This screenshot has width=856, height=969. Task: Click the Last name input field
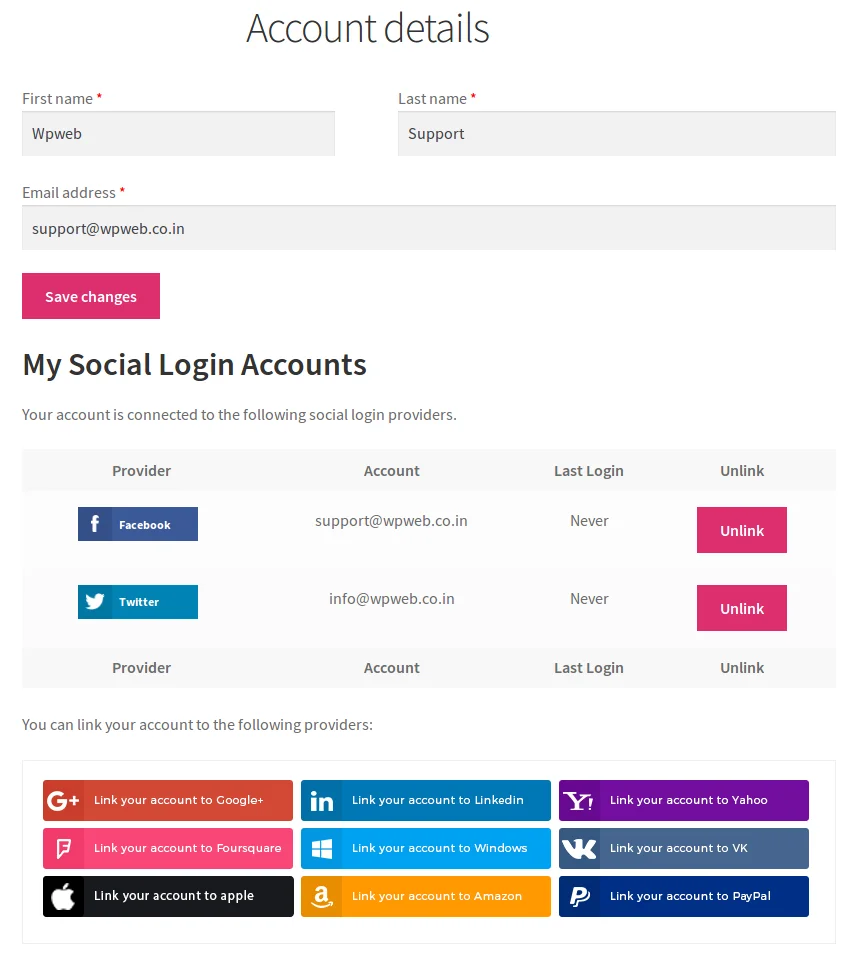[616, 133]
